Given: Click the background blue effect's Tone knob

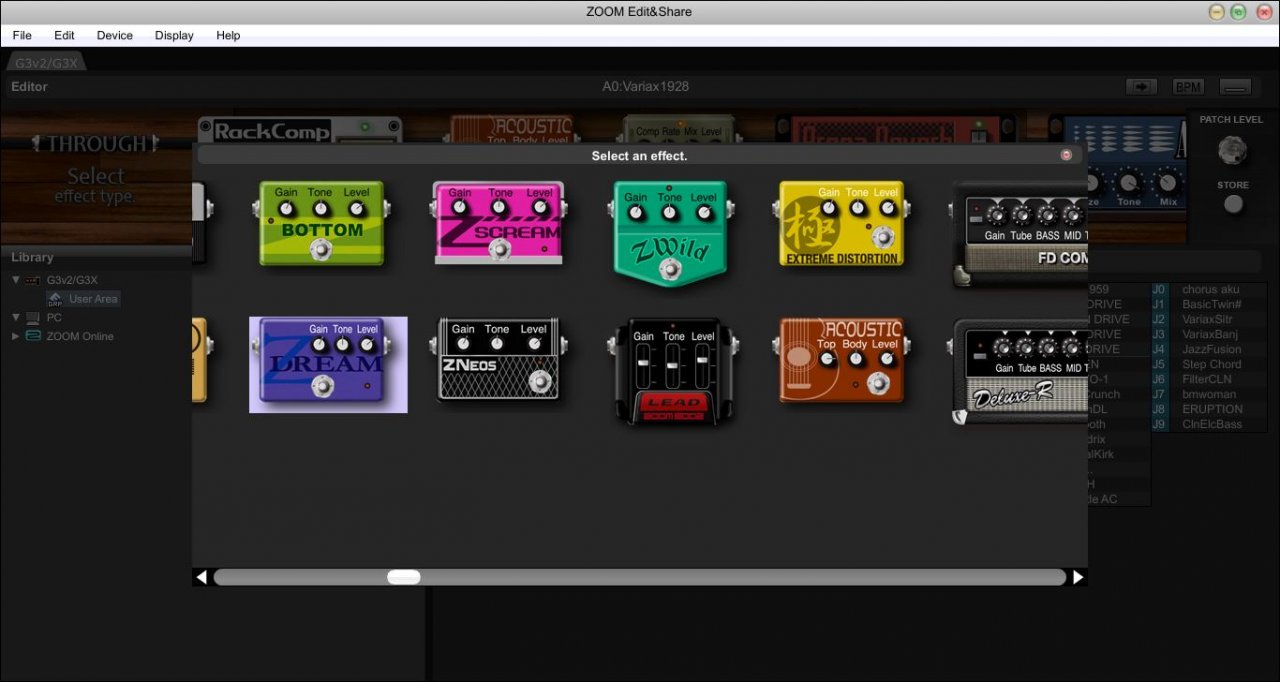Looking at the screenshot, I should pyautogui.click(x=1129, y=183).
